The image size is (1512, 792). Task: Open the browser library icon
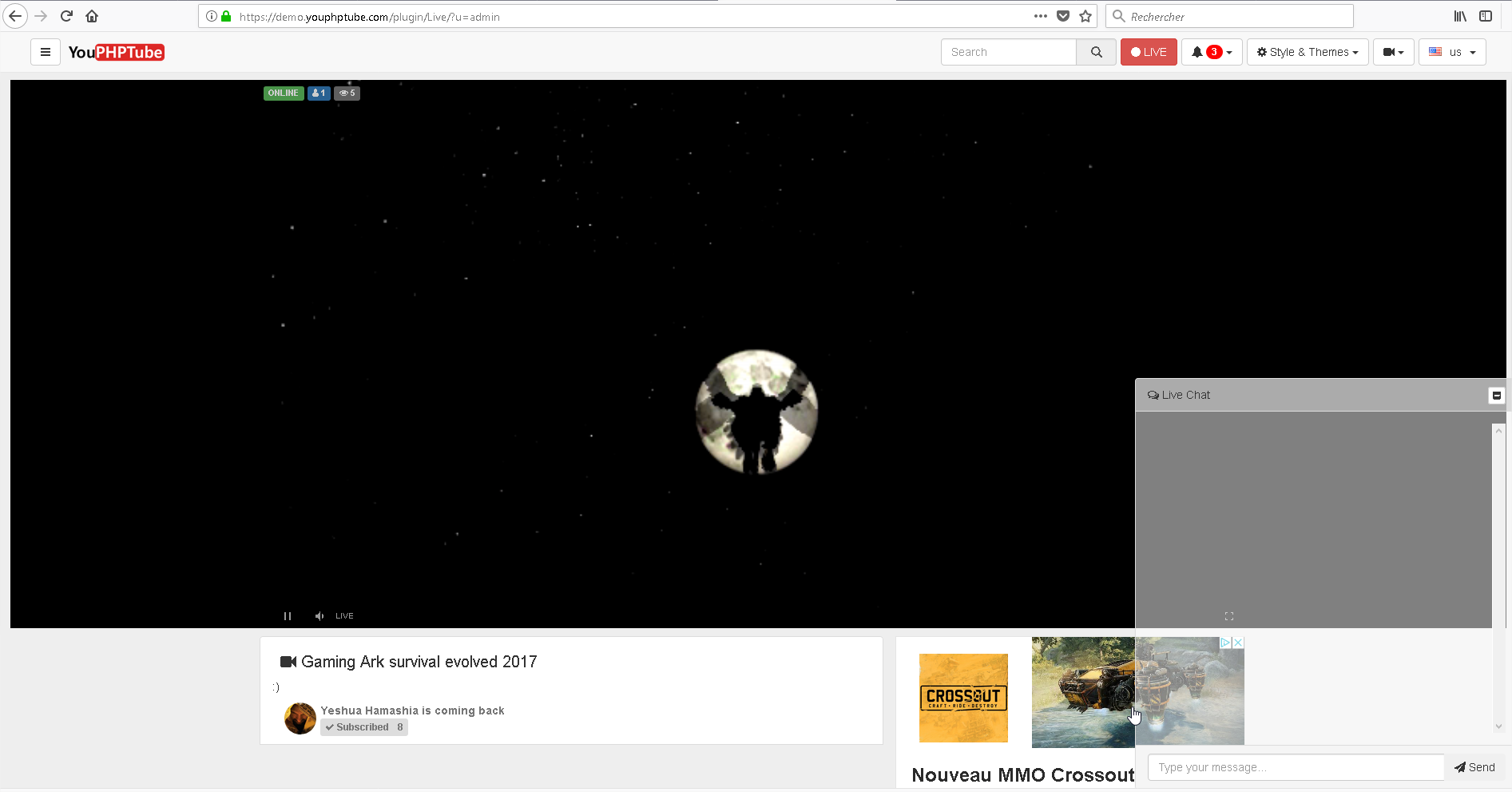(x=1460, y=16)
